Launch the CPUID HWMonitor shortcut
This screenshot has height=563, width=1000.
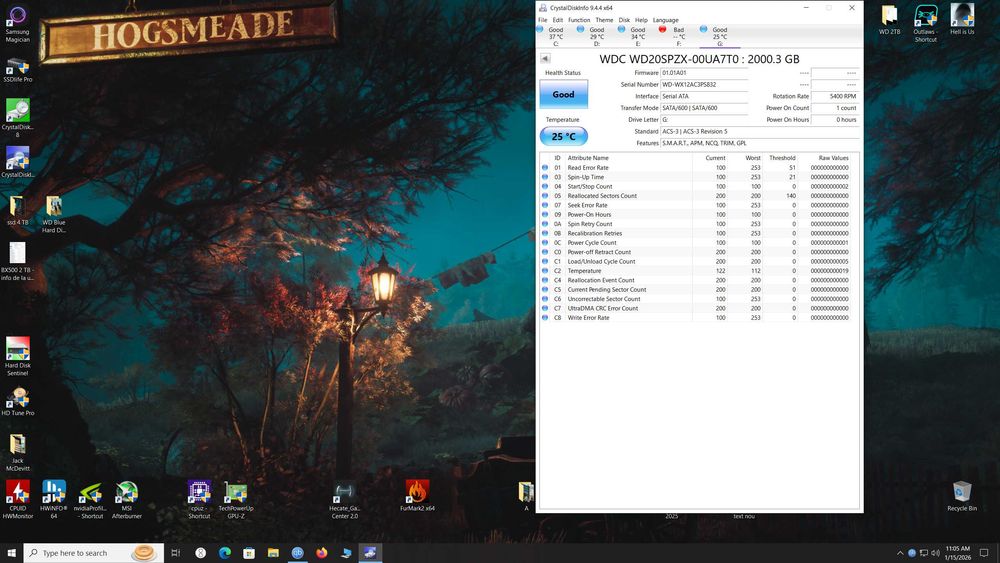[17, 499]
